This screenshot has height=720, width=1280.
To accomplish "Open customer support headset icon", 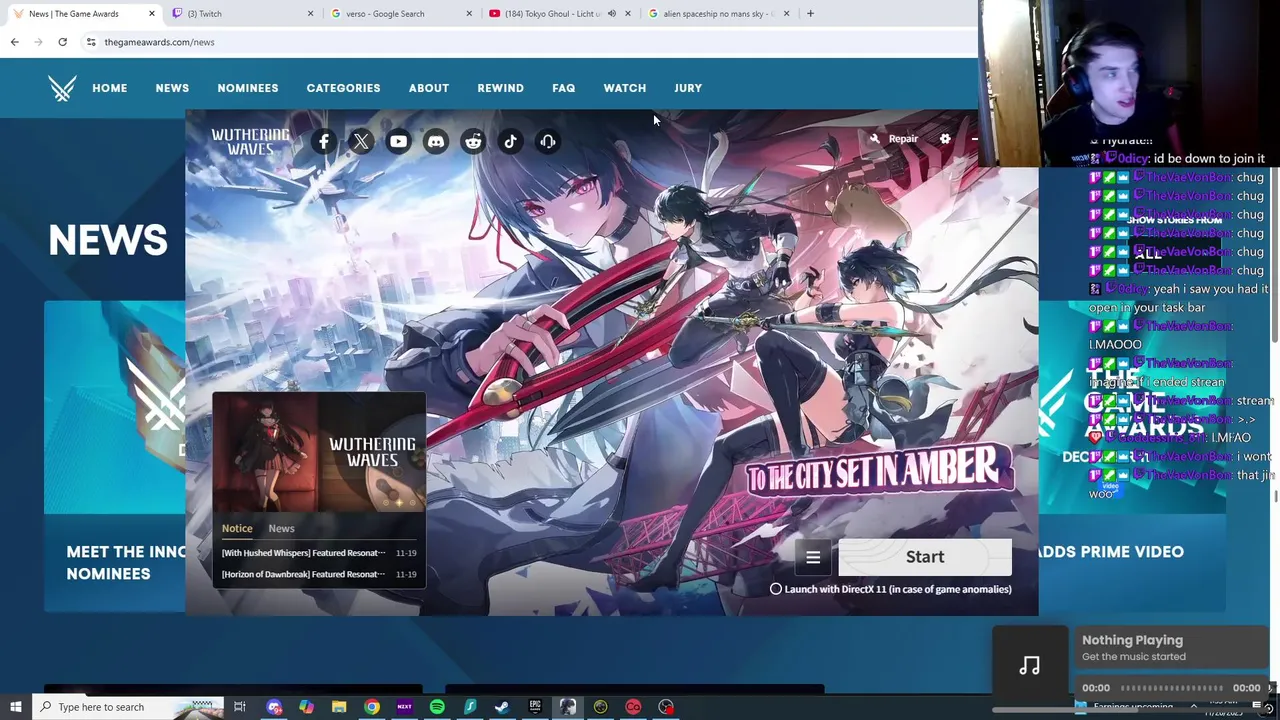I will [547, 141].
